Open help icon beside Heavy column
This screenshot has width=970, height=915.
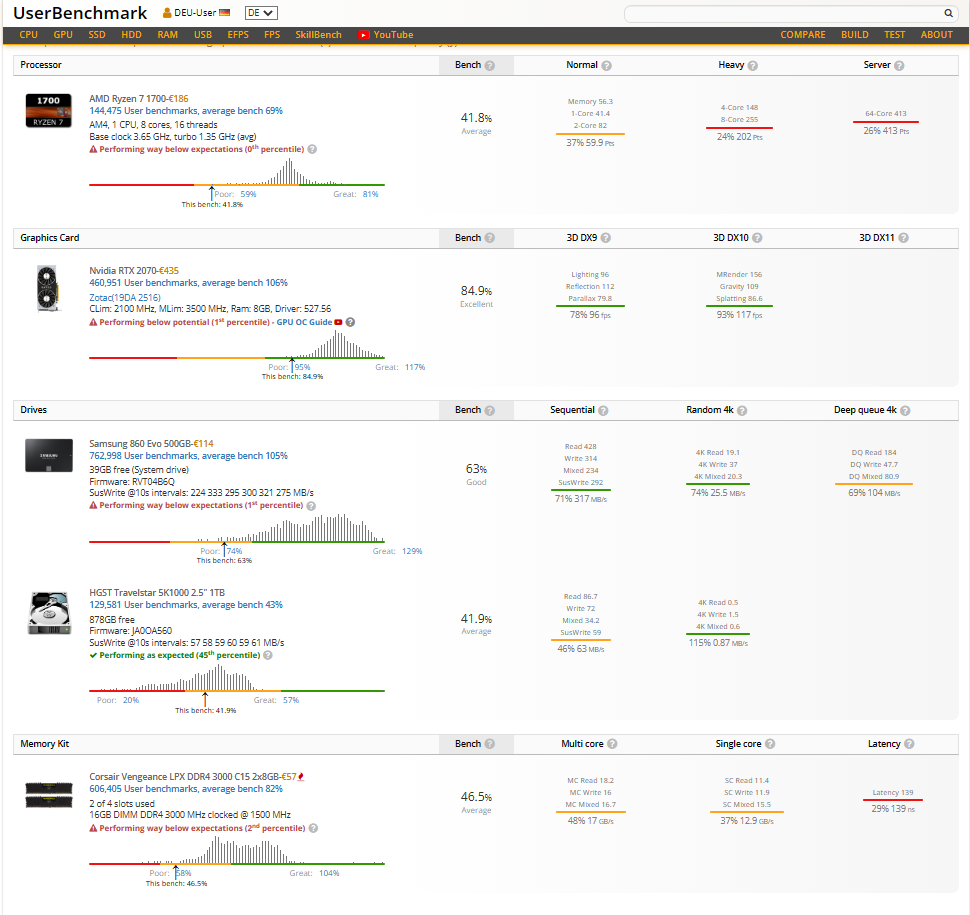point(752,66)
